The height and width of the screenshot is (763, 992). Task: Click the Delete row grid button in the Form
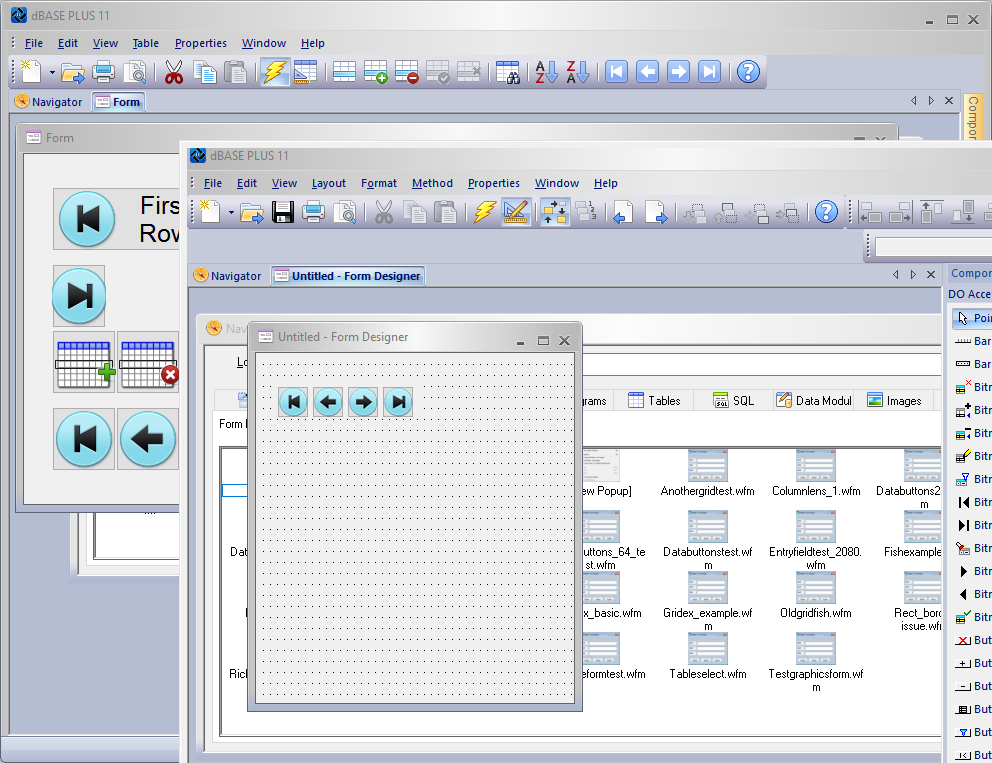[x=148, y=363]
